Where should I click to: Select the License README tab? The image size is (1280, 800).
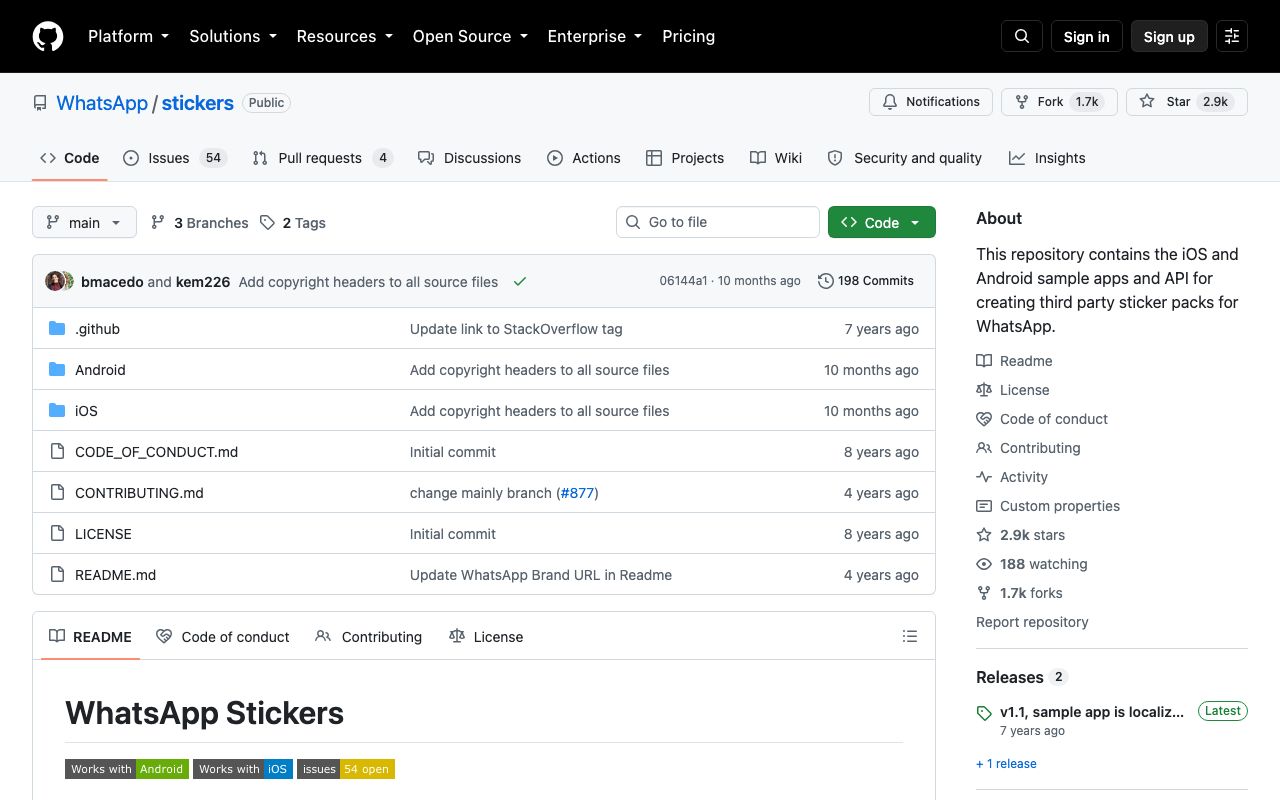click(x=486, y=637)
